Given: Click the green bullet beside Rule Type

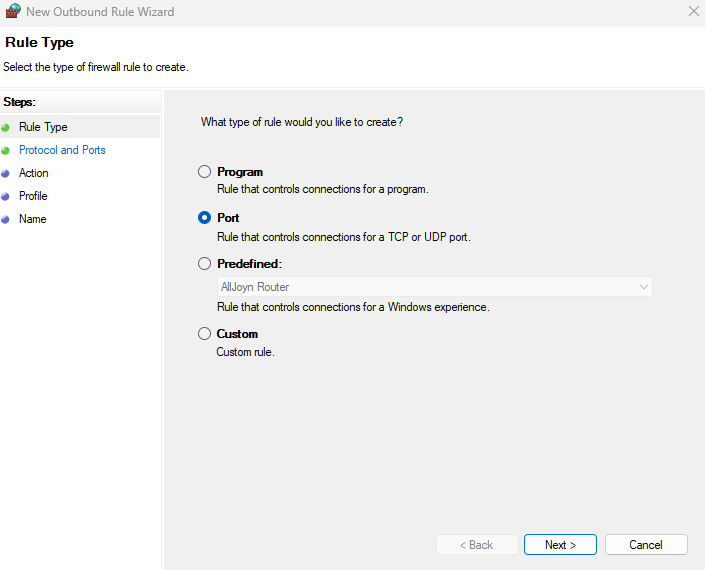Looking at the screenshot, I should (6, 127).
